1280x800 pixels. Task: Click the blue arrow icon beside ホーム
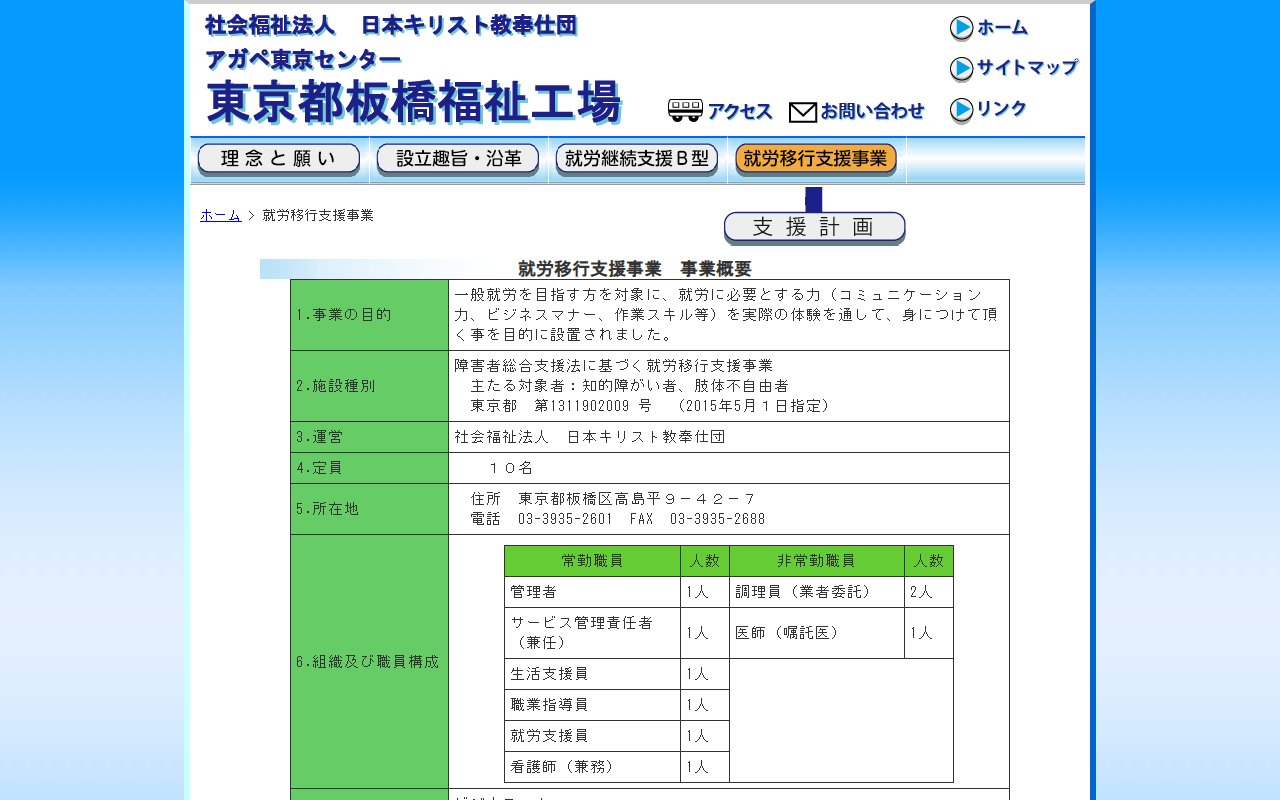[x=961, y=28]
